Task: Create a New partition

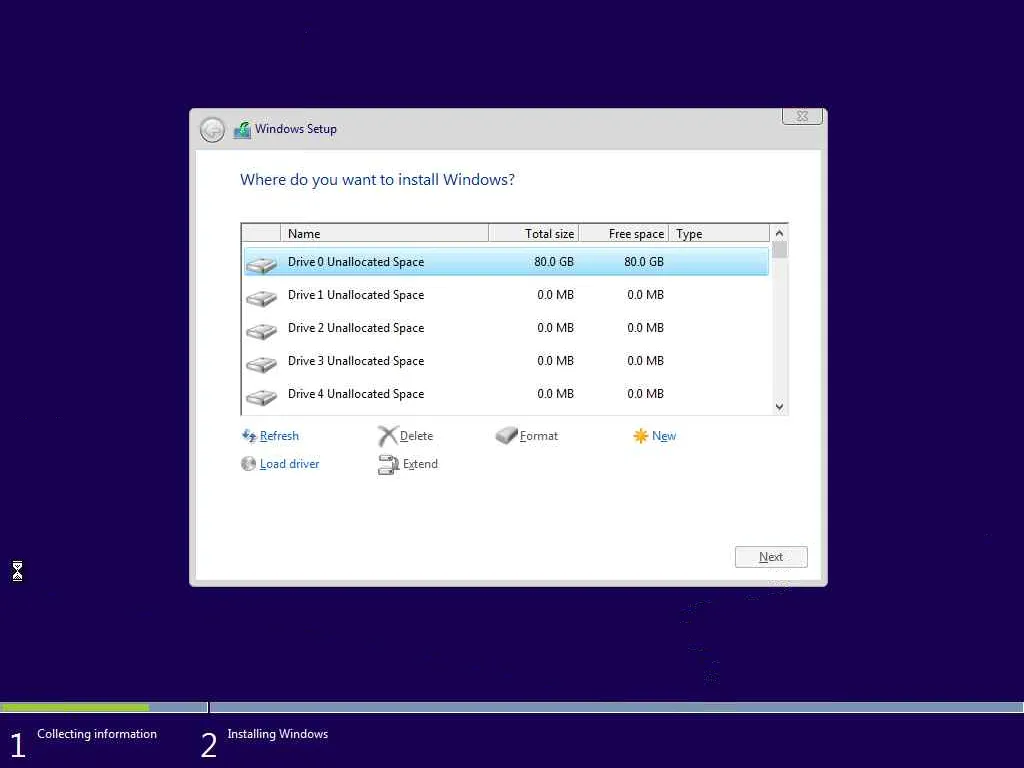Action: 664,436
